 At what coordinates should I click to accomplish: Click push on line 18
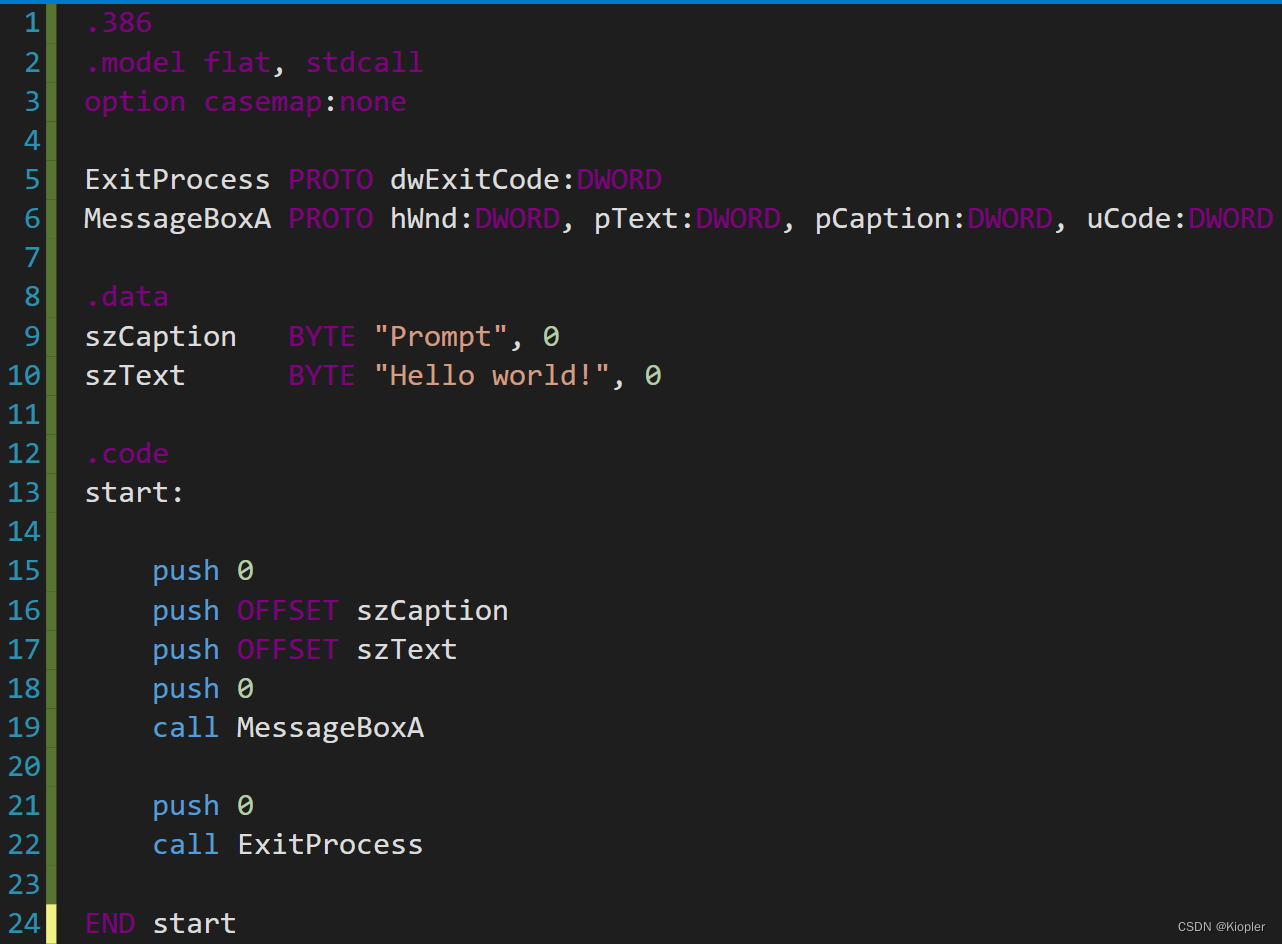tap(185, 689)
